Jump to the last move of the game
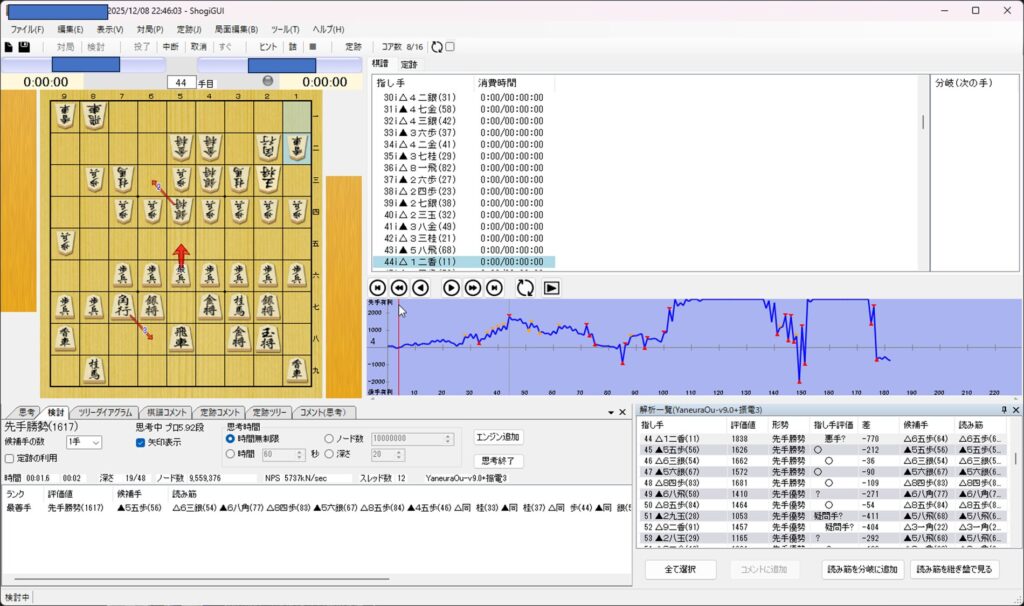The image size is (1024, 606). point(494,288)
